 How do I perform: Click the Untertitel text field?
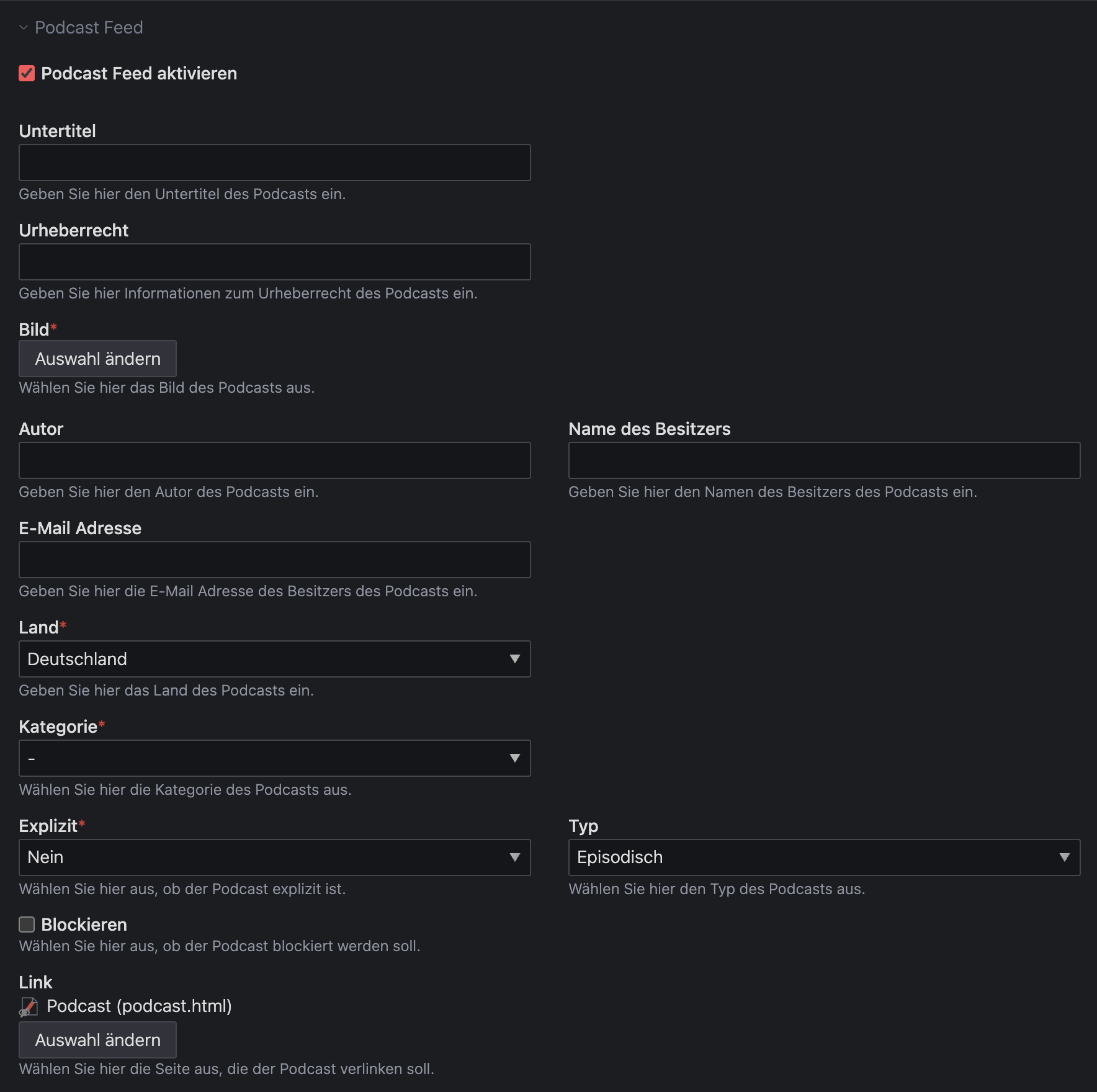274,163
